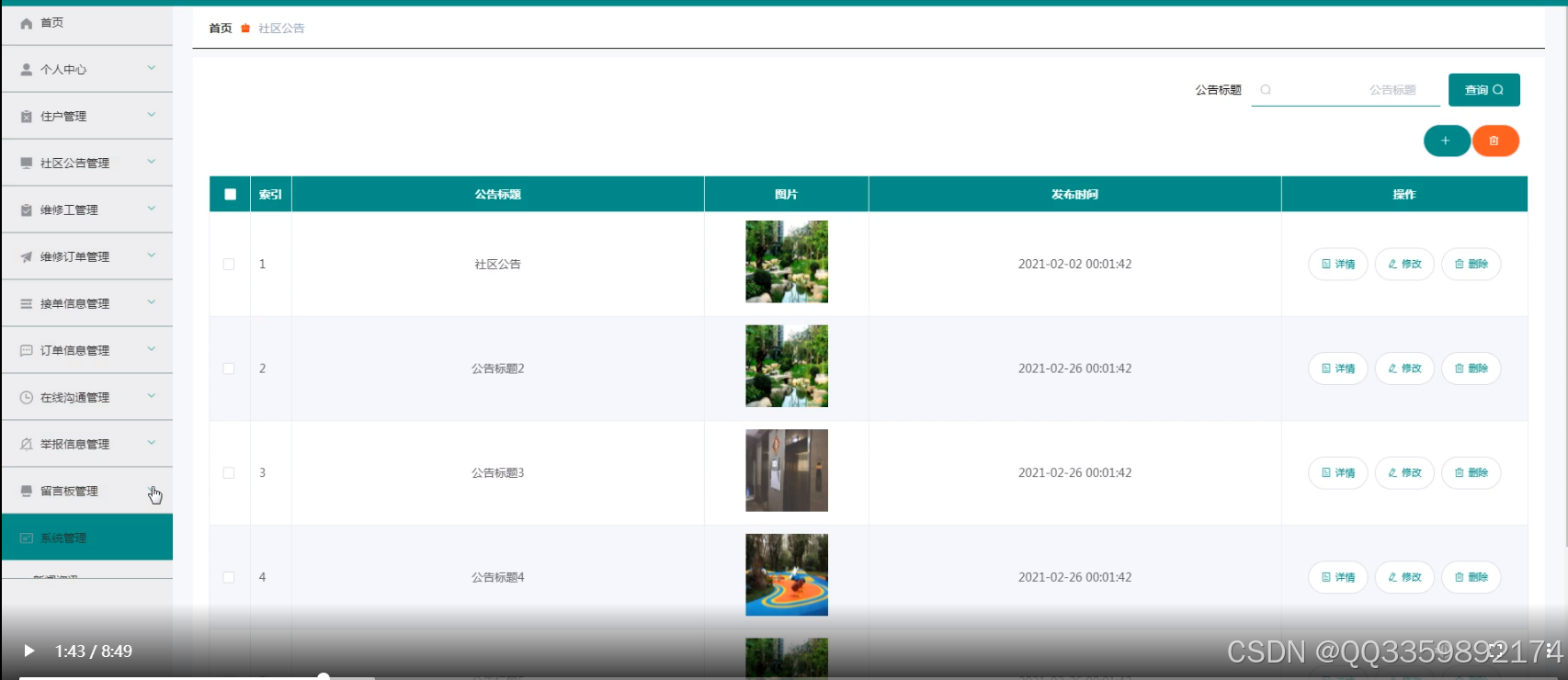Image resolution: width=1568 pixels, height=680 pixels.
Task: Expand the 住户管理 chevron
Action: 152,115
